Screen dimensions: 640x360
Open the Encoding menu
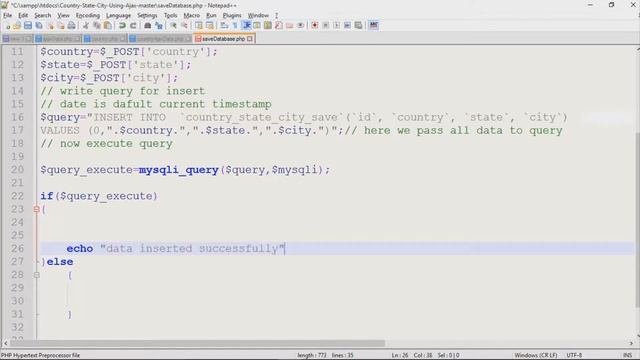(88, 15)
